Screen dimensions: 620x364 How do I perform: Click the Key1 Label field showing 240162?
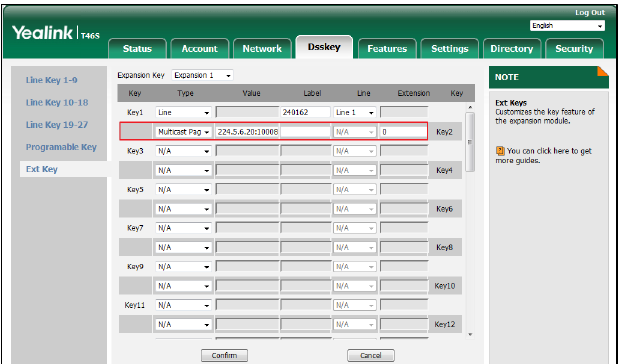tap(305, 112)
